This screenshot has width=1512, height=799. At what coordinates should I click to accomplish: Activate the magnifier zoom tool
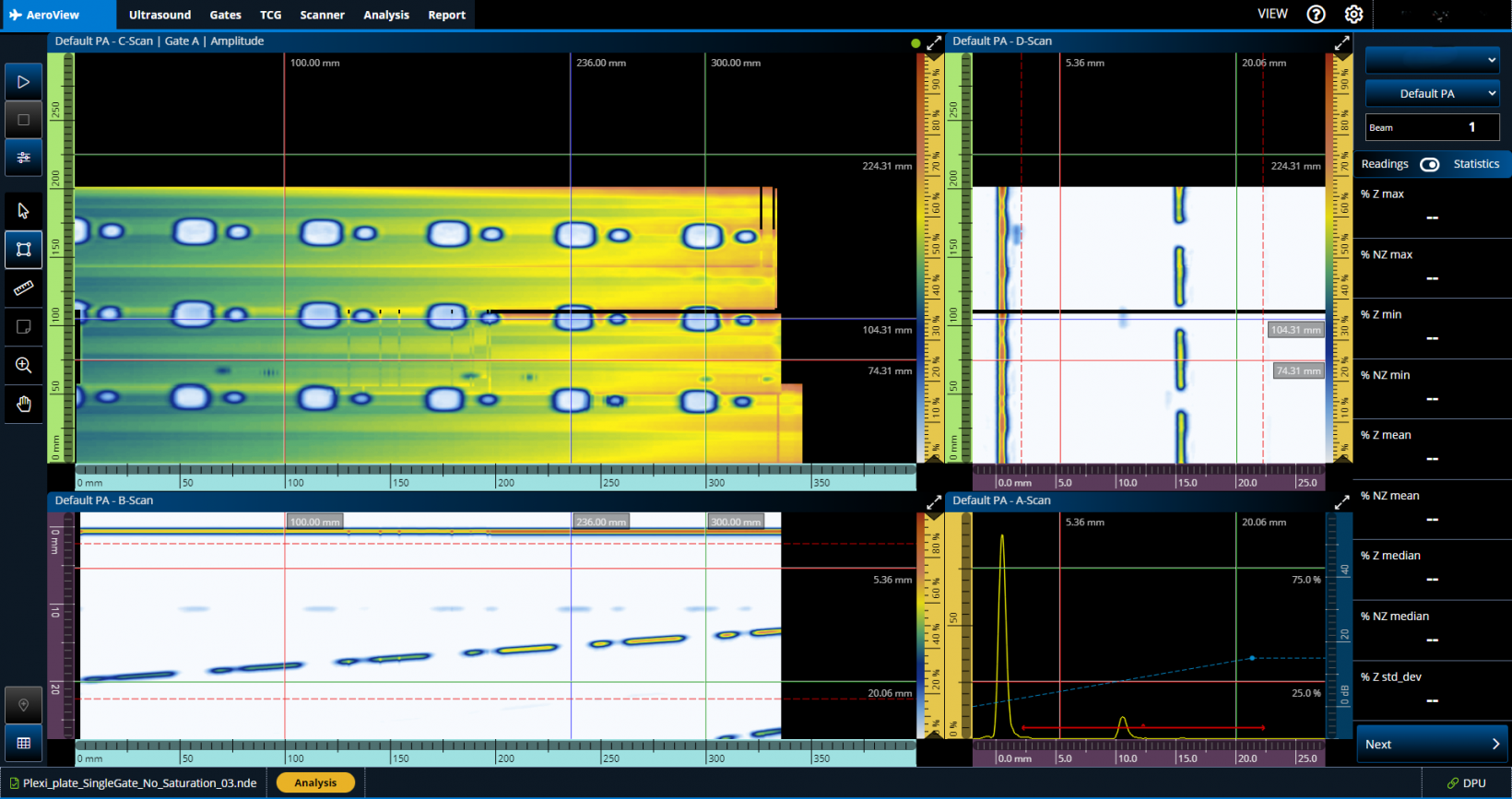[x=24, y=365]
